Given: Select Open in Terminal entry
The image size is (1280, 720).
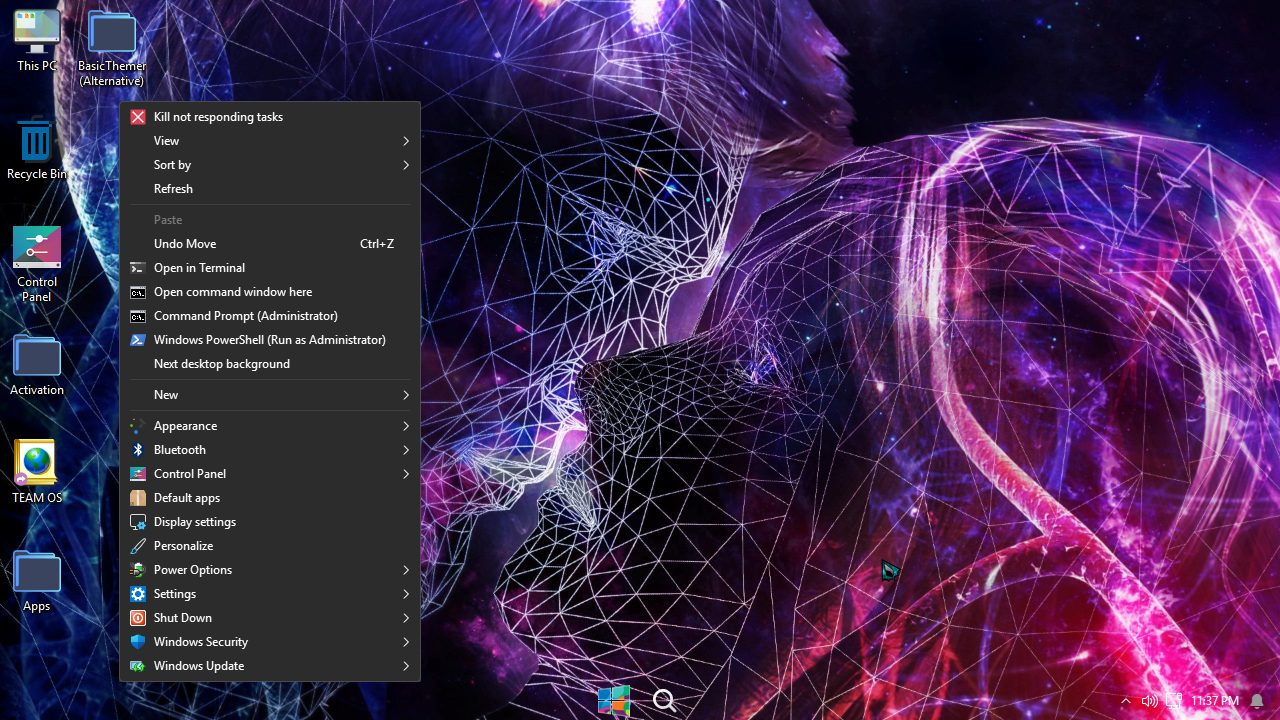Looking at the screenshot, I should pyautogui.click(x=270, y=268).
